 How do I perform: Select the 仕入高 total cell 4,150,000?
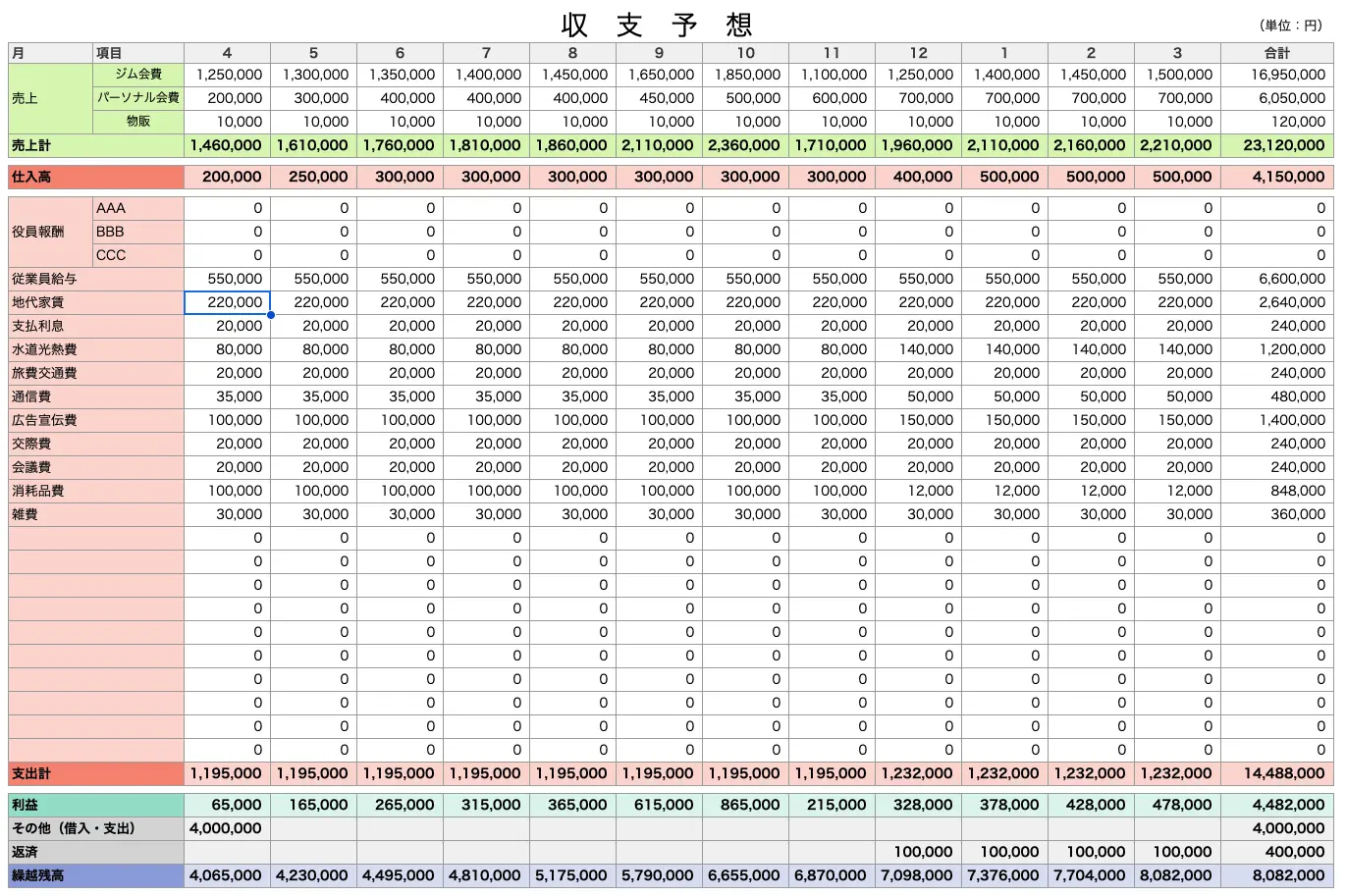point(1277,177)
